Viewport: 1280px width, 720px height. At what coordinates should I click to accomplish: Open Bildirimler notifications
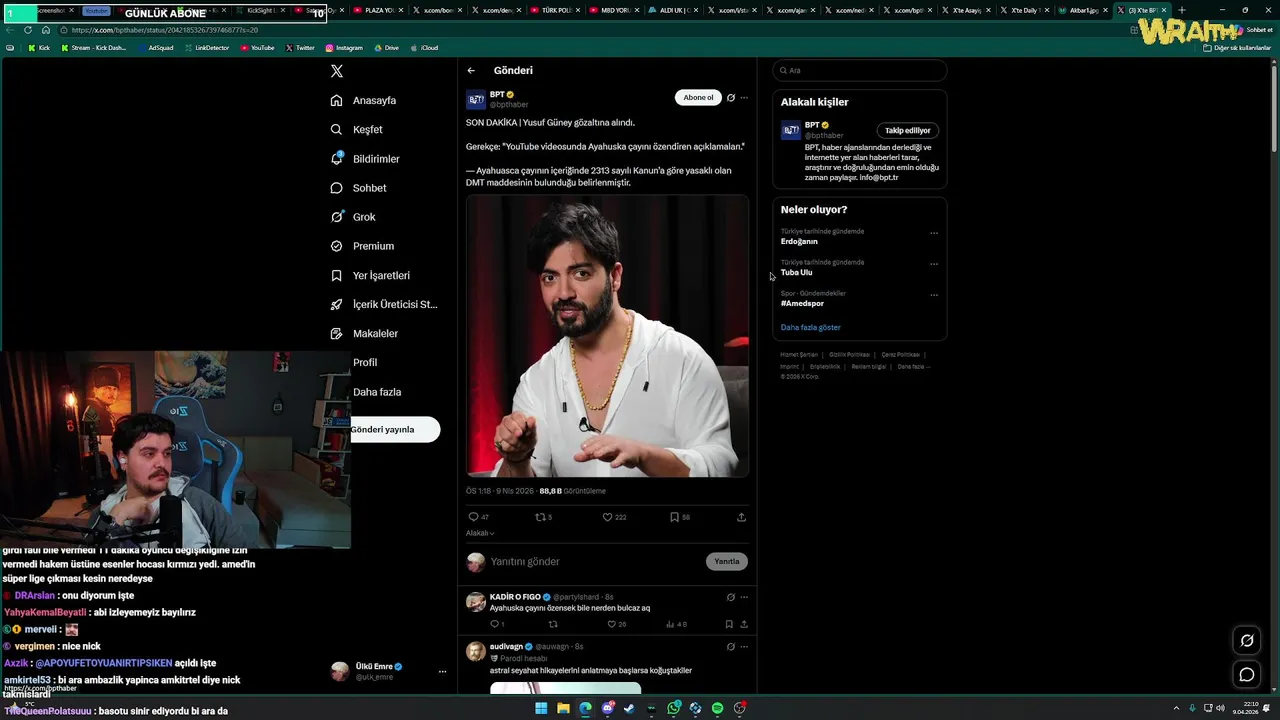coord(365,159)
